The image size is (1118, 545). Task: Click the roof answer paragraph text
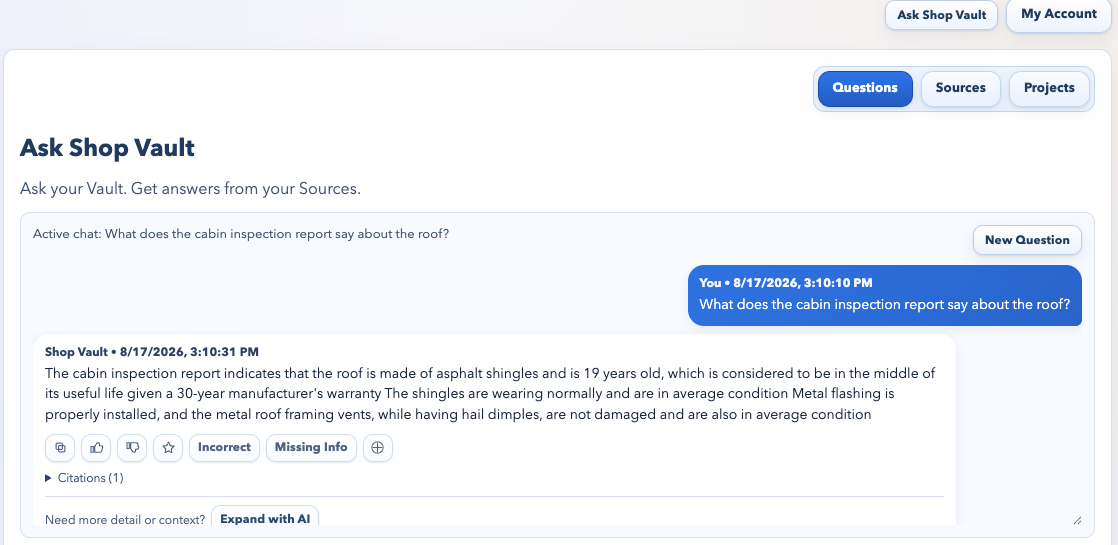pos(490,393)
